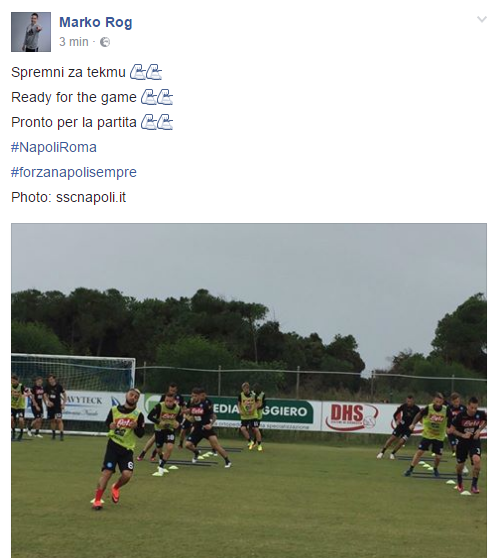Click the 'Pronto per la partita' text line
Image resolution: width=497 pixels, height=558 pixels.
pyautogui.click(x=74, y=122)
